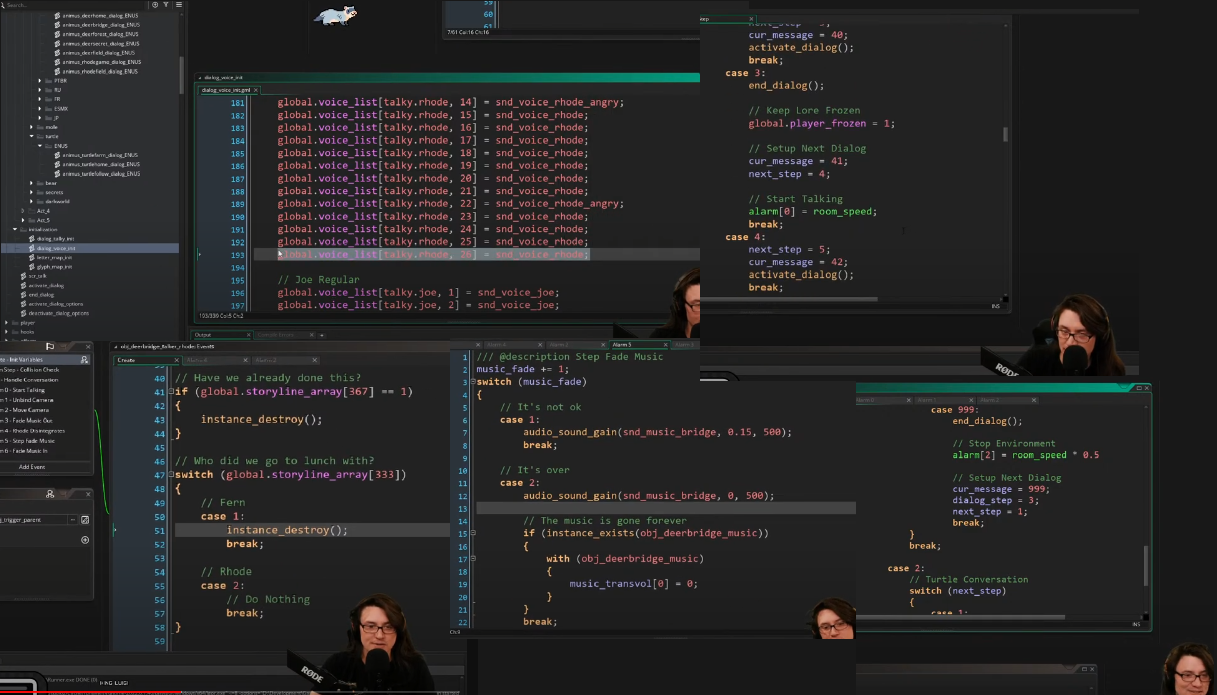Viewport: 1217px width, 695px height.
Task: Click the Add Event button
Action: pyautogui.click(x=32, y=467)
